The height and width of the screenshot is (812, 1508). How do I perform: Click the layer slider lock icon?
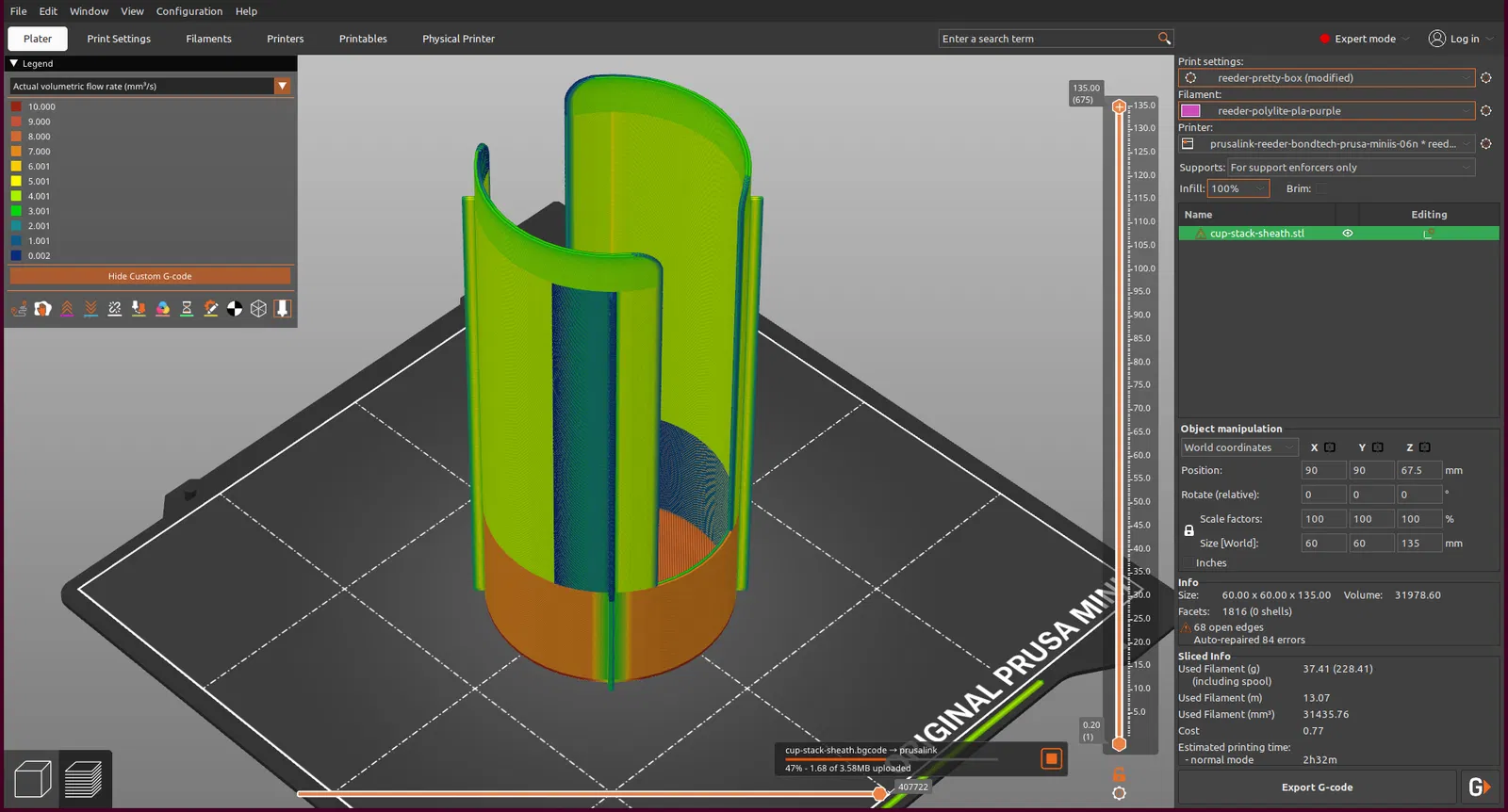[x=1119, y=774]
